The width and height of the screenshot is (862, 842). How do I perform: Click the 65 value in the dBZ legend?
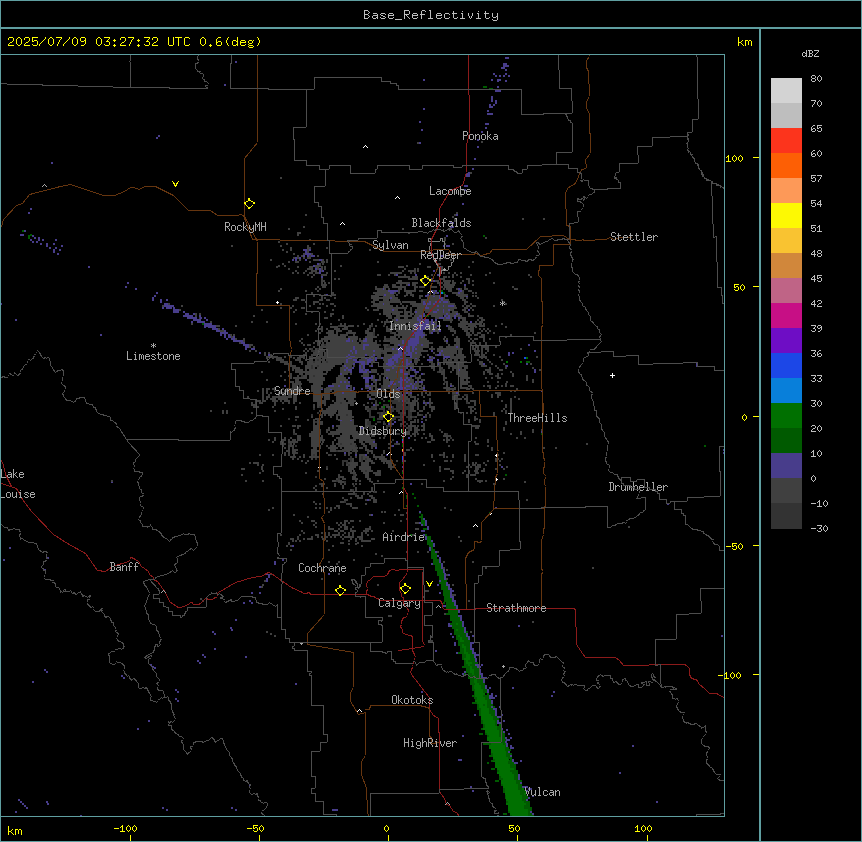pos(816,128)
